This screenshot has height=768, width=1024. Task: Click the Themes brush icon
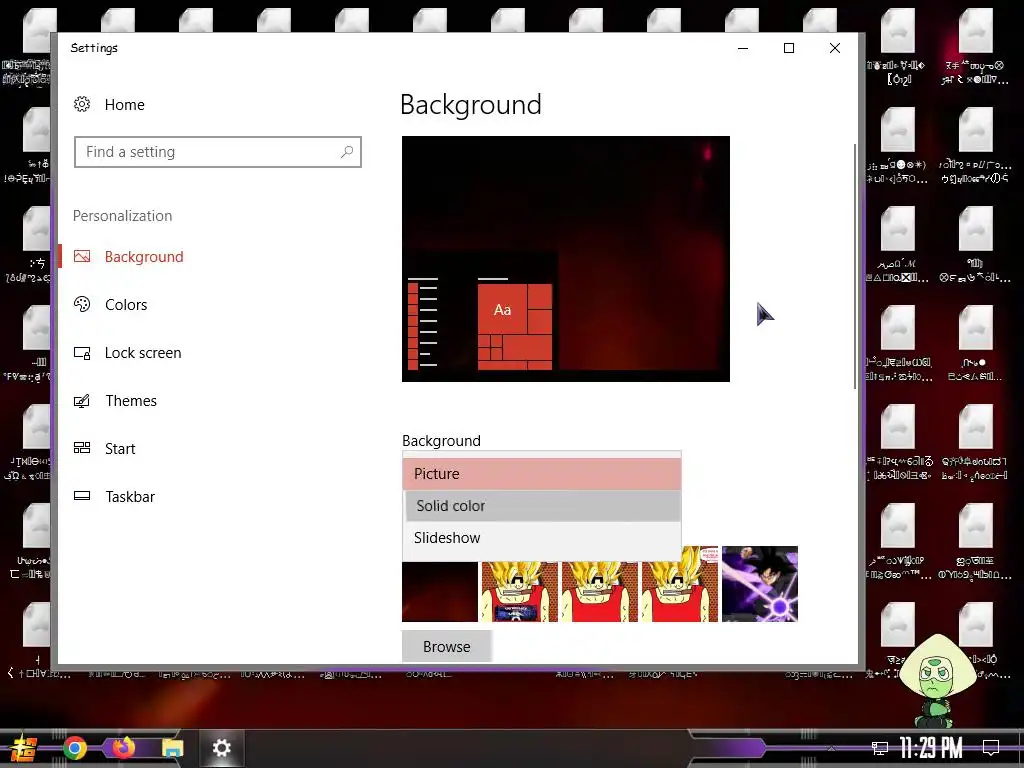[82, 400]
